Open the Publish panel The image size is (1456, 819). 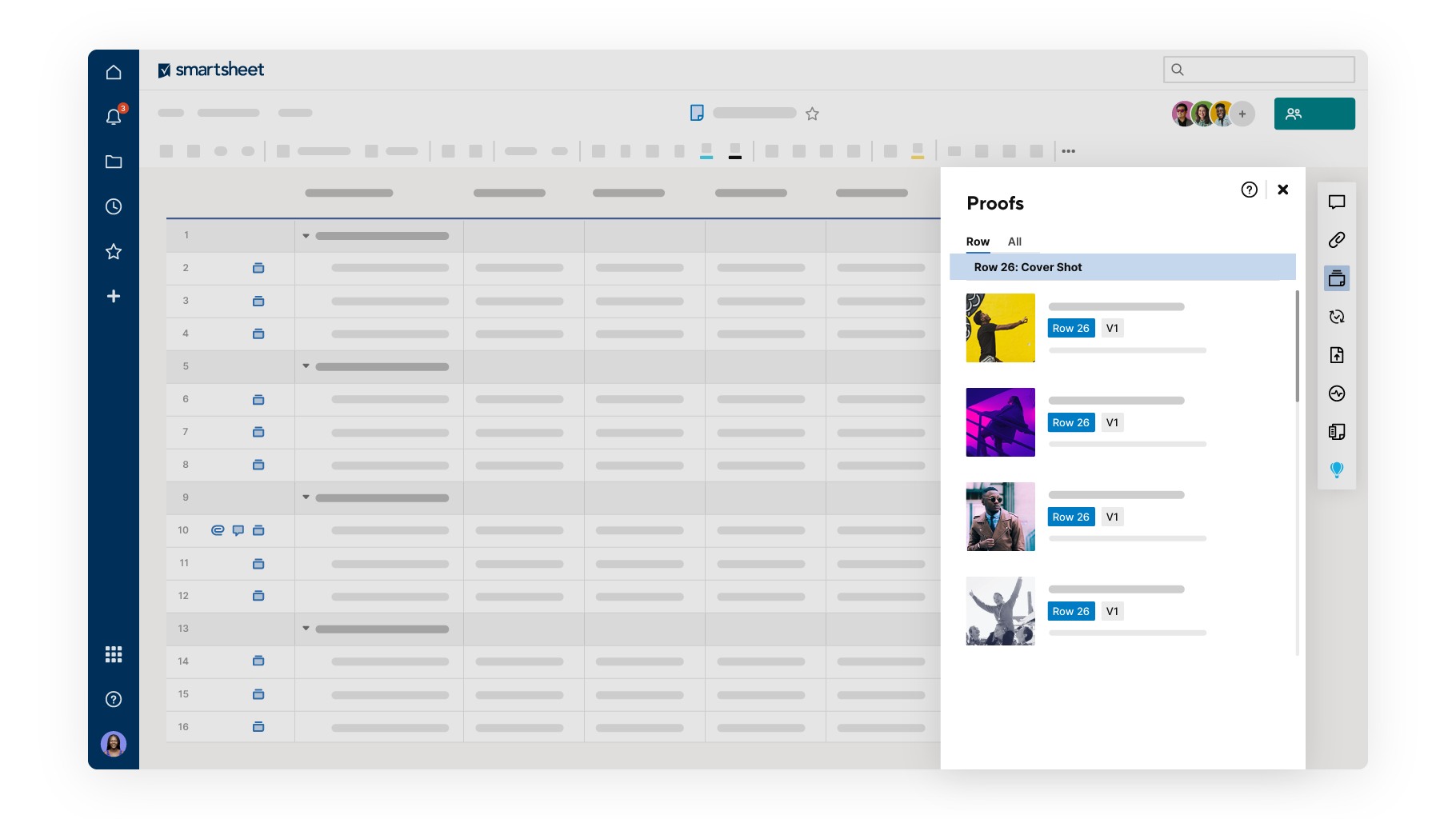(1337, 355)
